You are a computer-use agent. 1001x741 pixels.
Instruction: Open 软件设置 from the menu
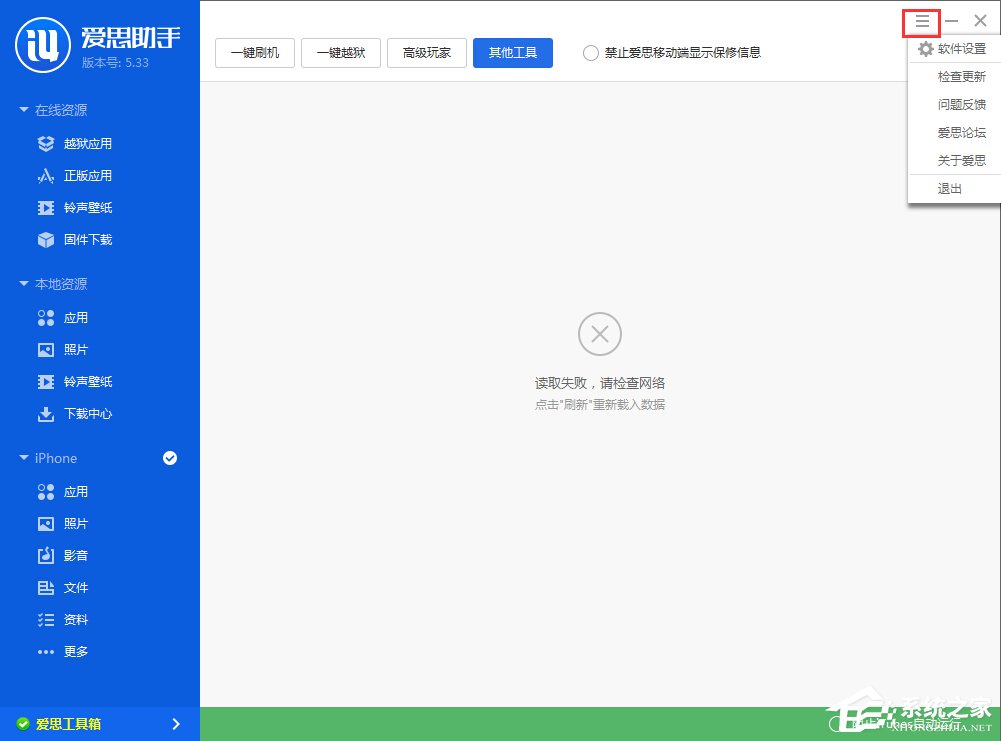point(960,48)
